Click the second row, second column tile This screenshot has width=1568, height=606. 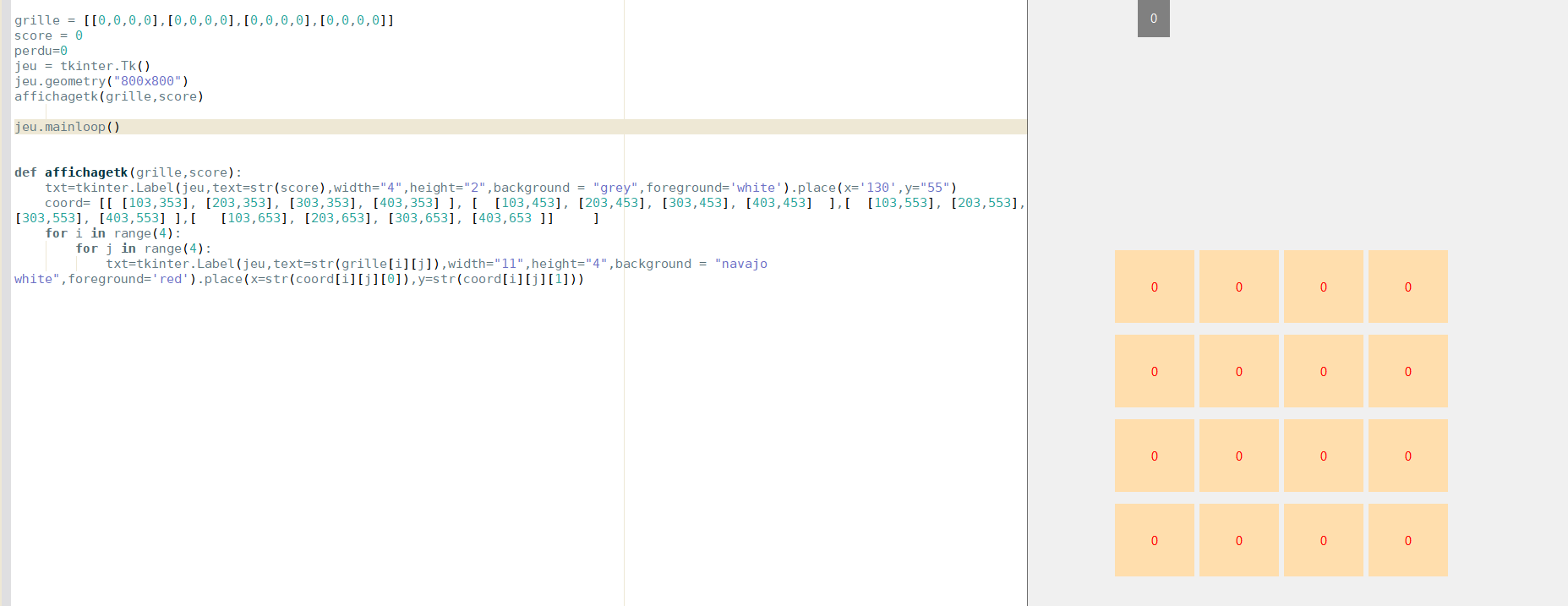point(1238,371)
